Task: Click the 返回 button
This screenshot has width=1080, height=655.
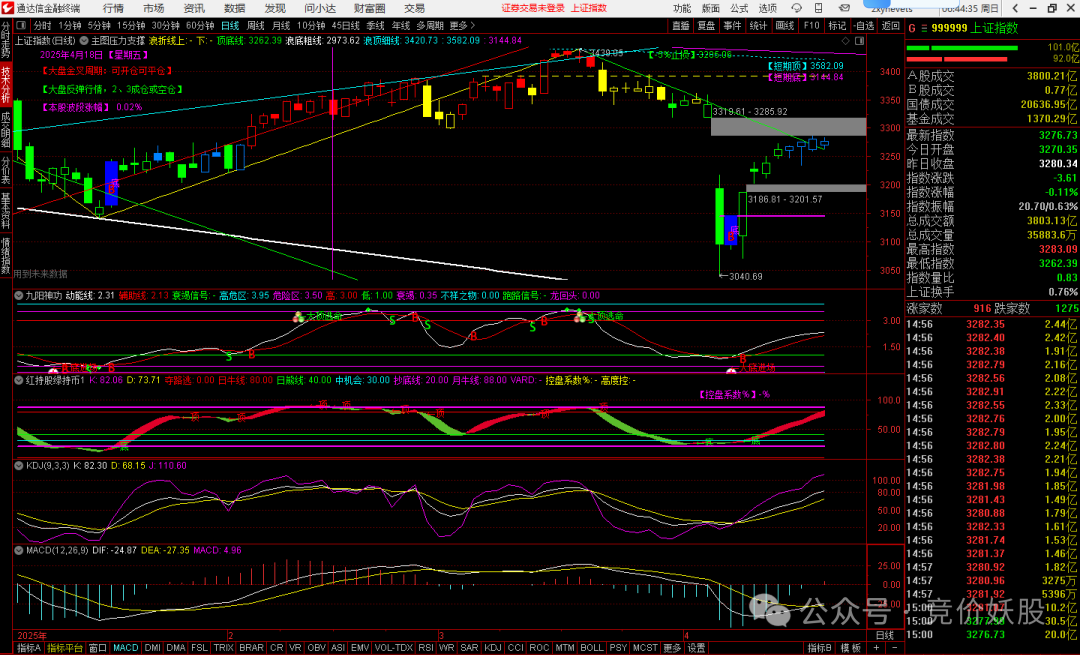Action: 891,25
